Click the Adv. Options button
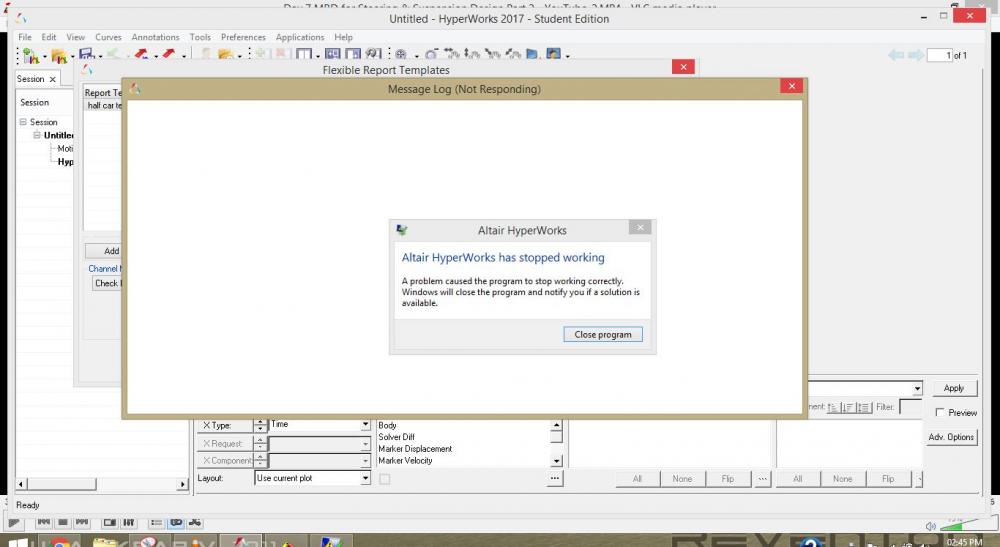This screenshot has width=1000, height=547. 951,437
